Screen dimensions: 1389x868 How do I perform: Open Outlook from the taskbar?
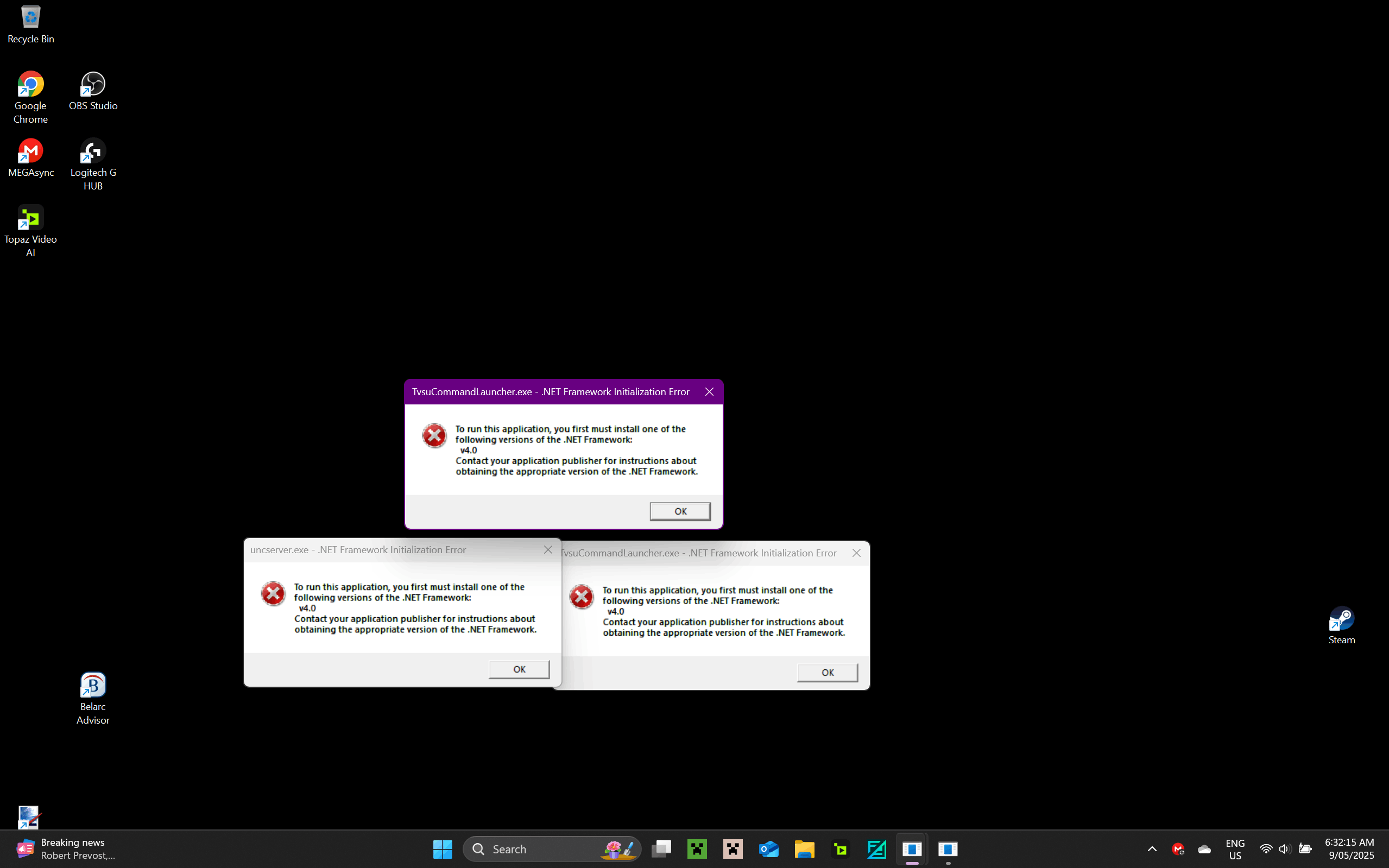tap(768, 848)
